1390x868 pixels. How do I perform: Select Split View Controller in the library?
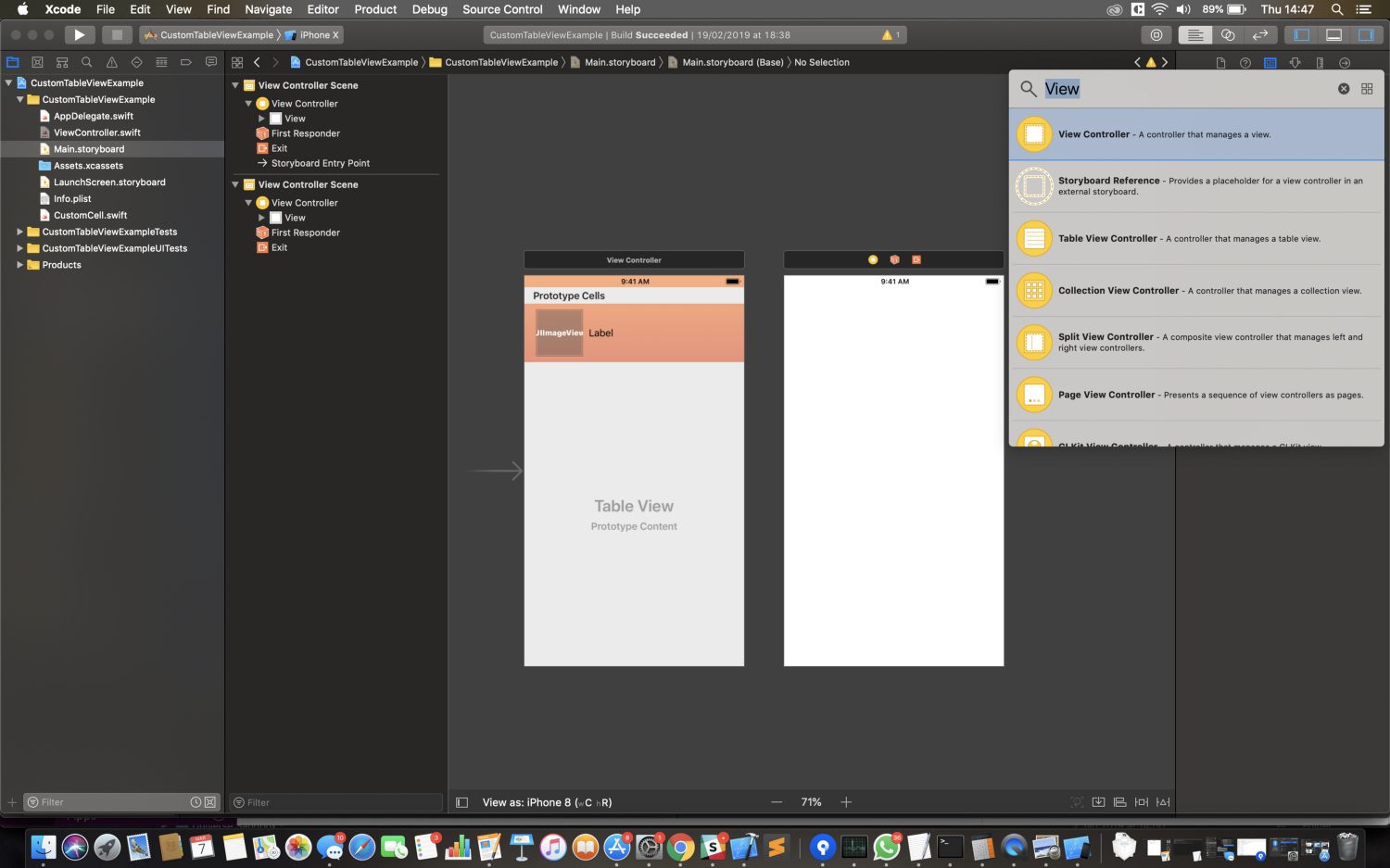[1196, 342]
